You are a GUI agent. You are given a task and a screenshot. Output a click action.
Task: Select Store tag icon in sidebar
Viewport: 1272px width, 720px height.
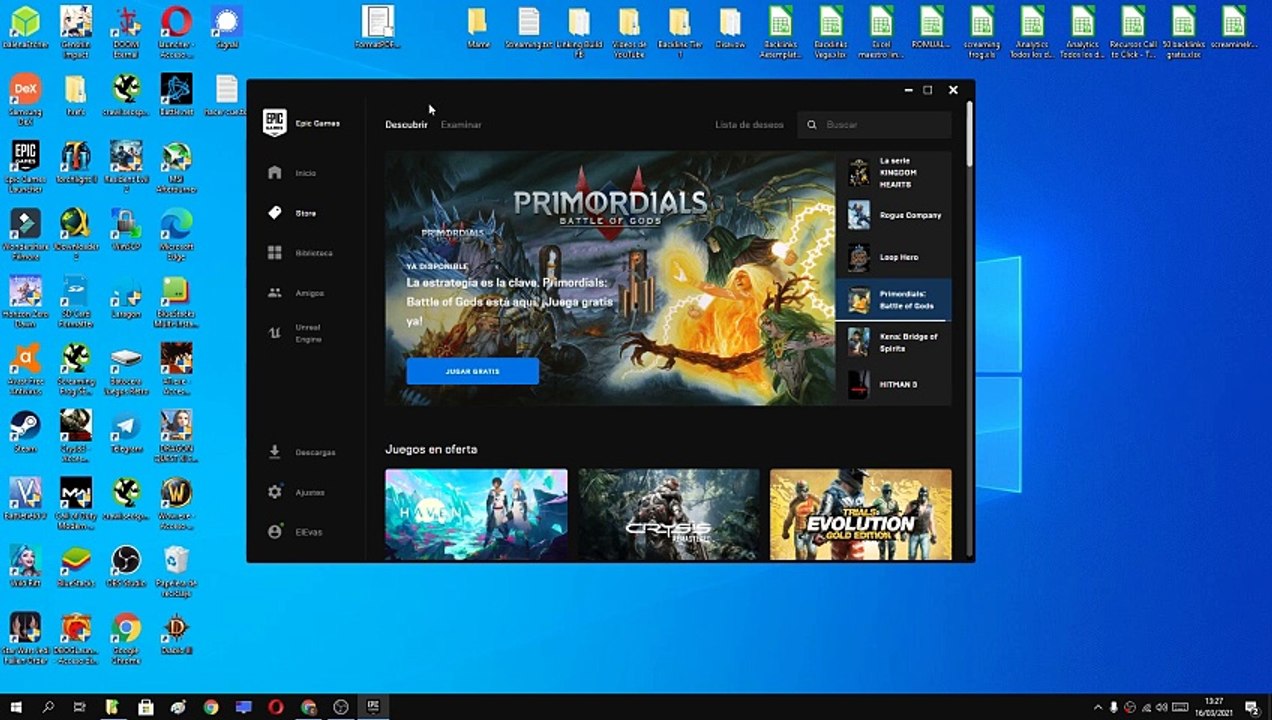[x=275, y=213]
